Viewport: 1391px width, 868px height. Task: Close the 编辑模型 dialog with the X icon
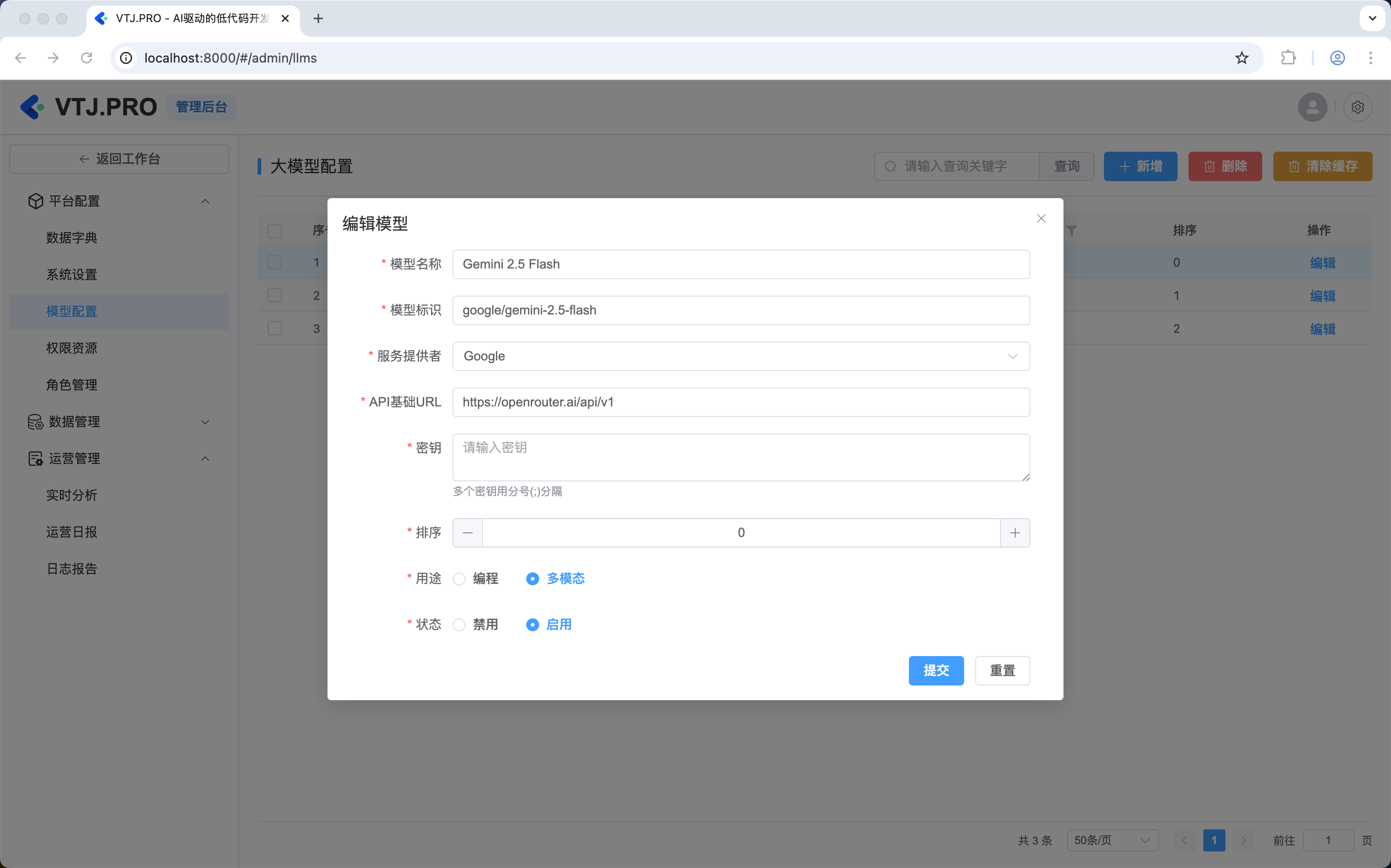click(1040, 219)
